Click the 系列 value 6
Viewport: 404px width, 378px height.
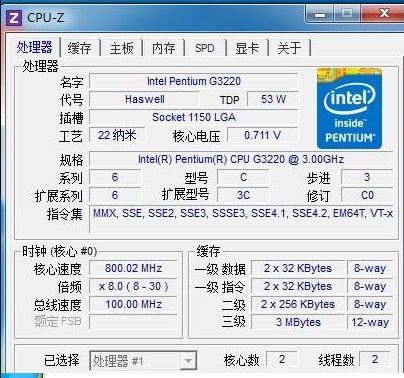pyautogui.click(x=115, y=177)
